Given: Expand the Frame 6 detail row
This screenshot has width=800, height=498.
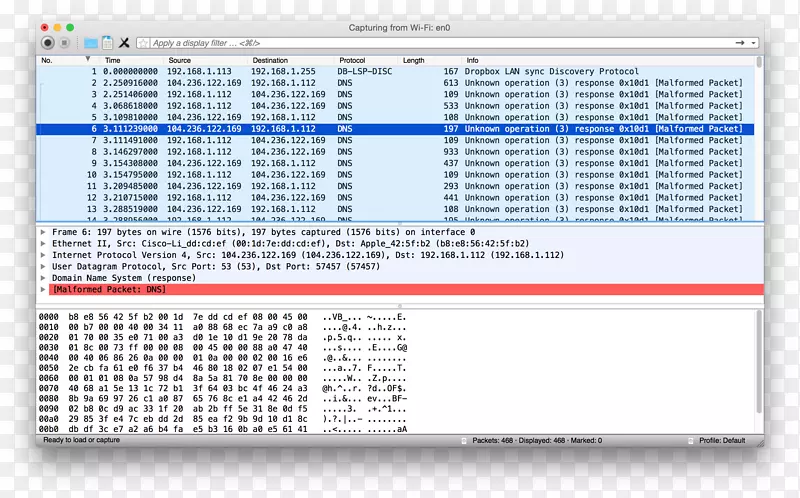Looking at the screenshot, I should (x=43, y=232).
